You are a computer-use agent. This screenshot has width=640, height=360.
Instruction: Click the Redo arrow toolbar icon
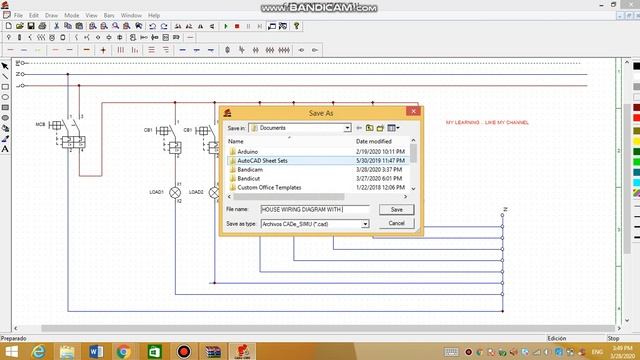click(164, 26)
